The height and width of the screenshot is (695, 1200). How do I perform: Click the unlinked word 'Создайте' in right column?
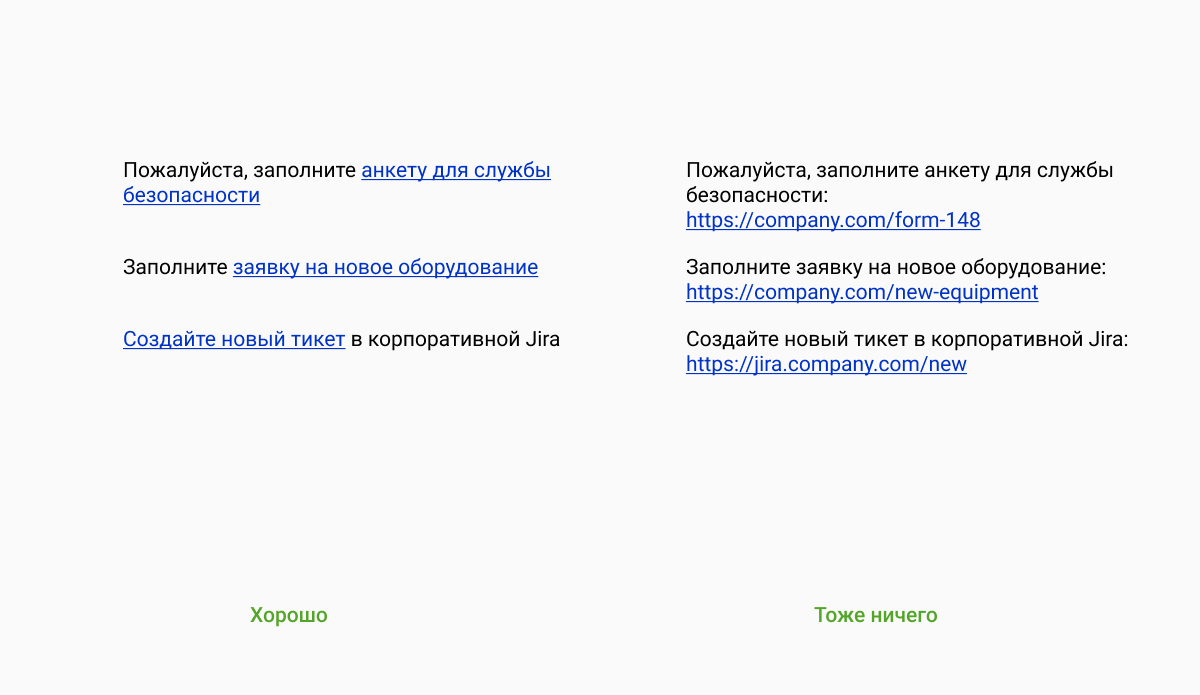click(725, 340)
